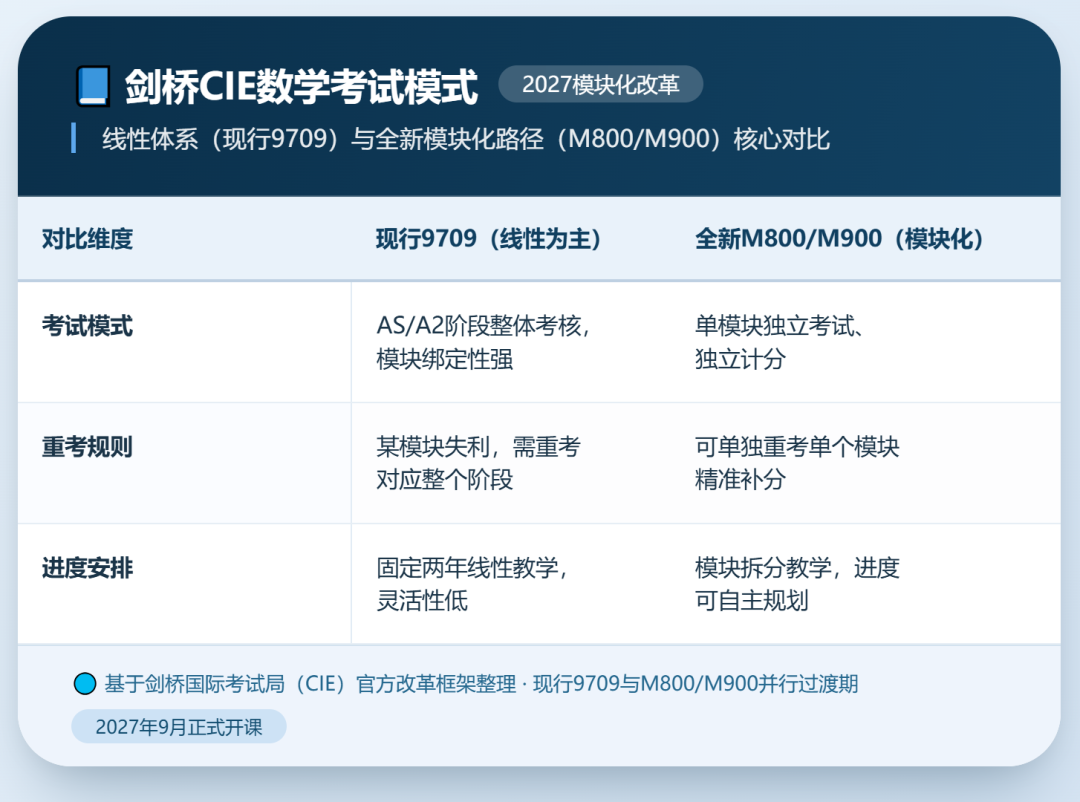Viewport: 1080px width, 802px height.
Task: Click the 2027年9月正式开课 button
Action: (178, 726)
